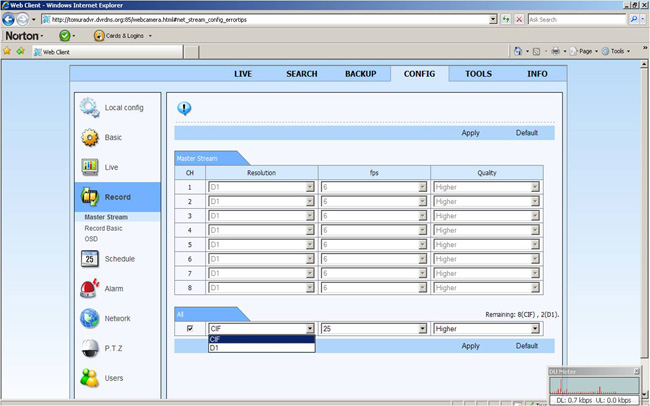Open the Basic gear icon
The height and width of the screenshot is (406, 650).
[x=90, y=137]
